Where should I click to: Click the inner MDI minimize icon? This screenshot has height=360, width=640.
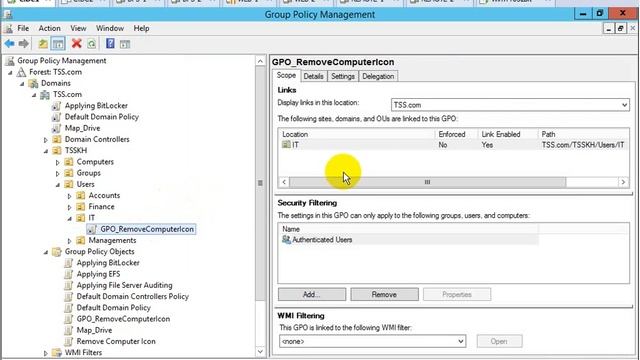609,28
